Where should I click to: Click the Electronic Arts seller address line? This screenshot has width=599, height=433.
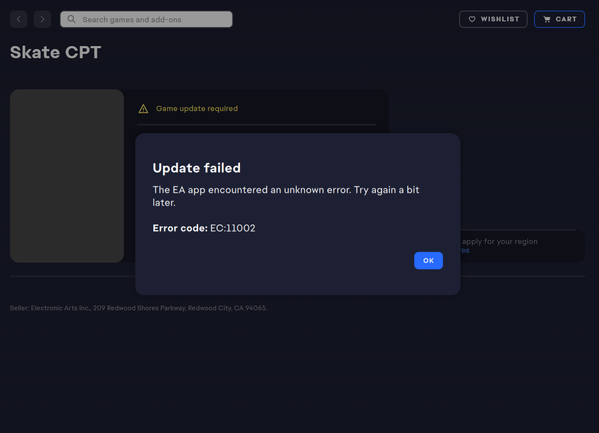[138, 308]
